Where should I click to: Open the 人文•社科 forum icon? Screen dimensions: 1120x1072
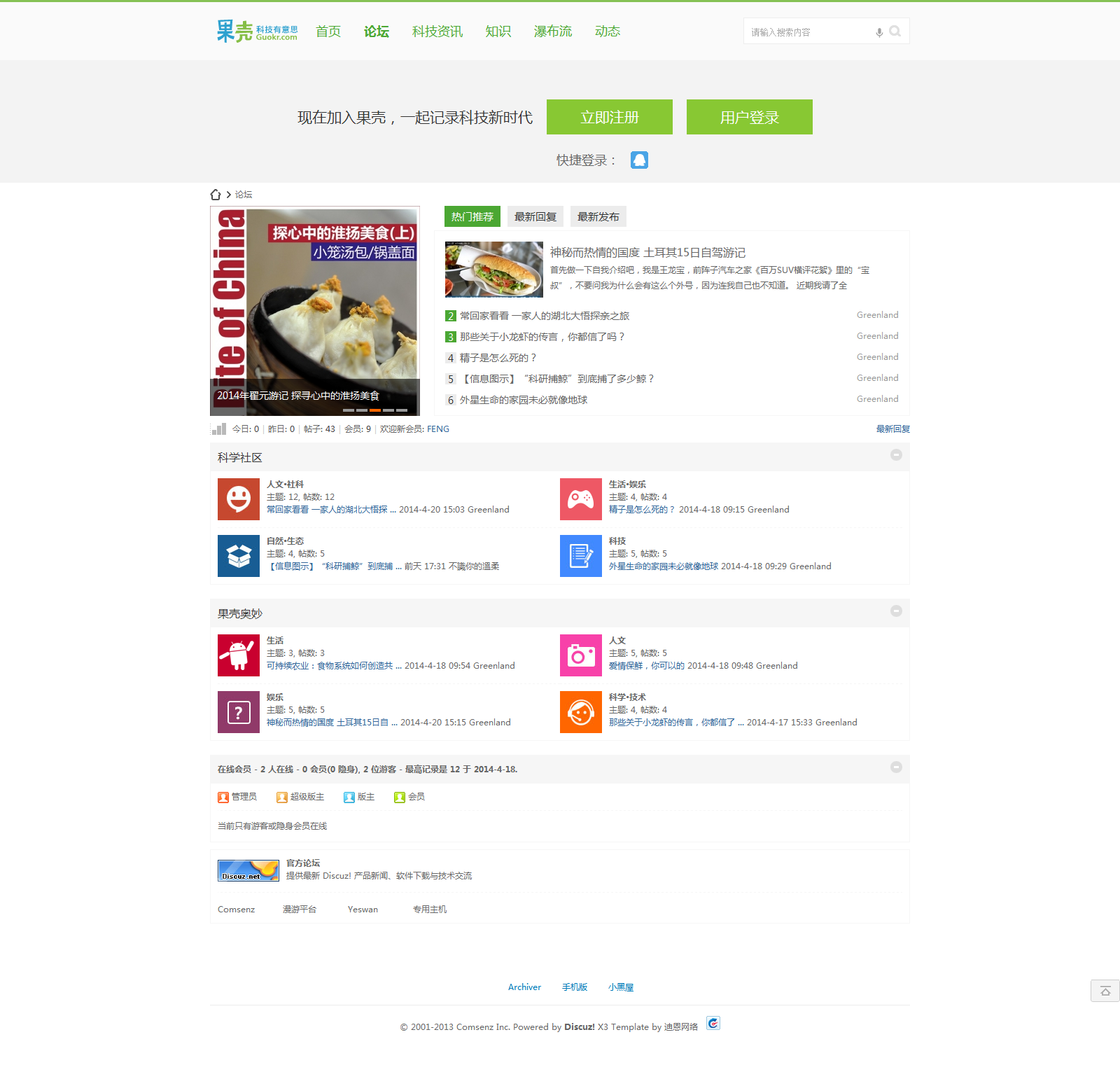239,499
